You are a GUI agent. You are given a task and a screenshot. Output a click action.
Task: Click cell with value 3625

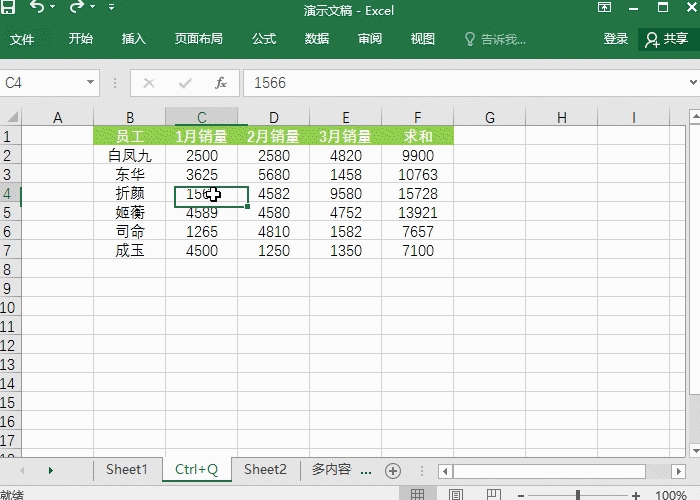click(201, 175)
